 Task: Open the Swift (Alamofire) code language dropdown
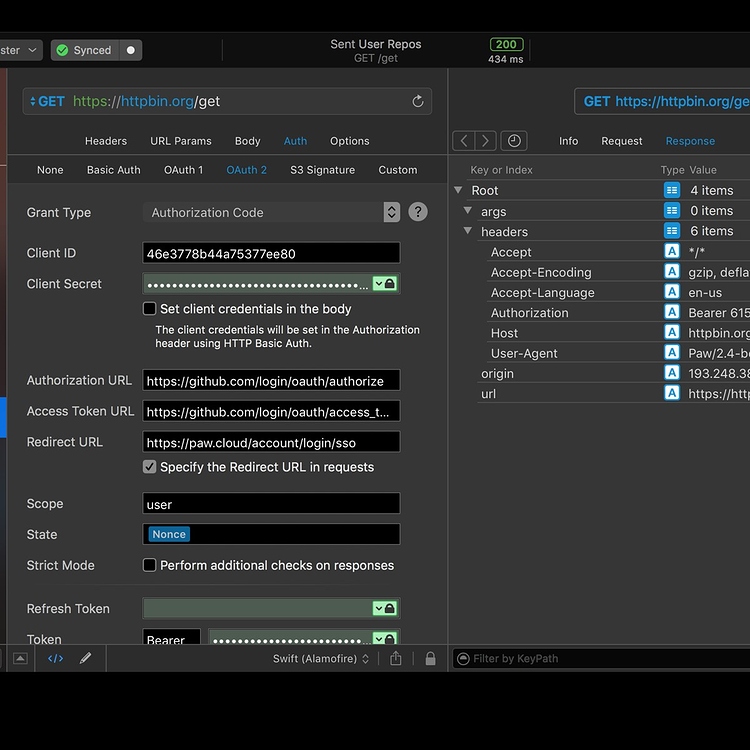[321, 659]
